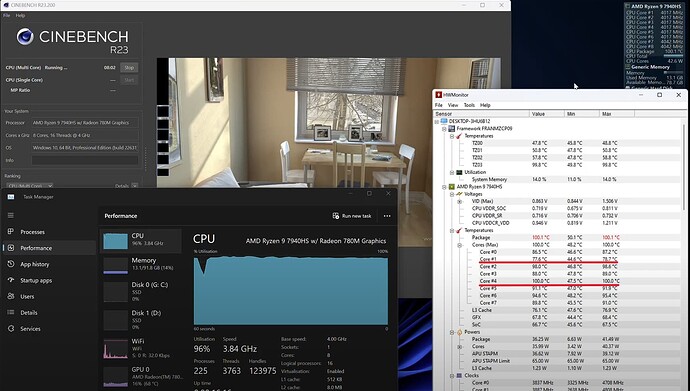The width and height of the screenshot is (690, 391).
Task: Open the three-dot more options menu
Action: [x=387, y=216]
